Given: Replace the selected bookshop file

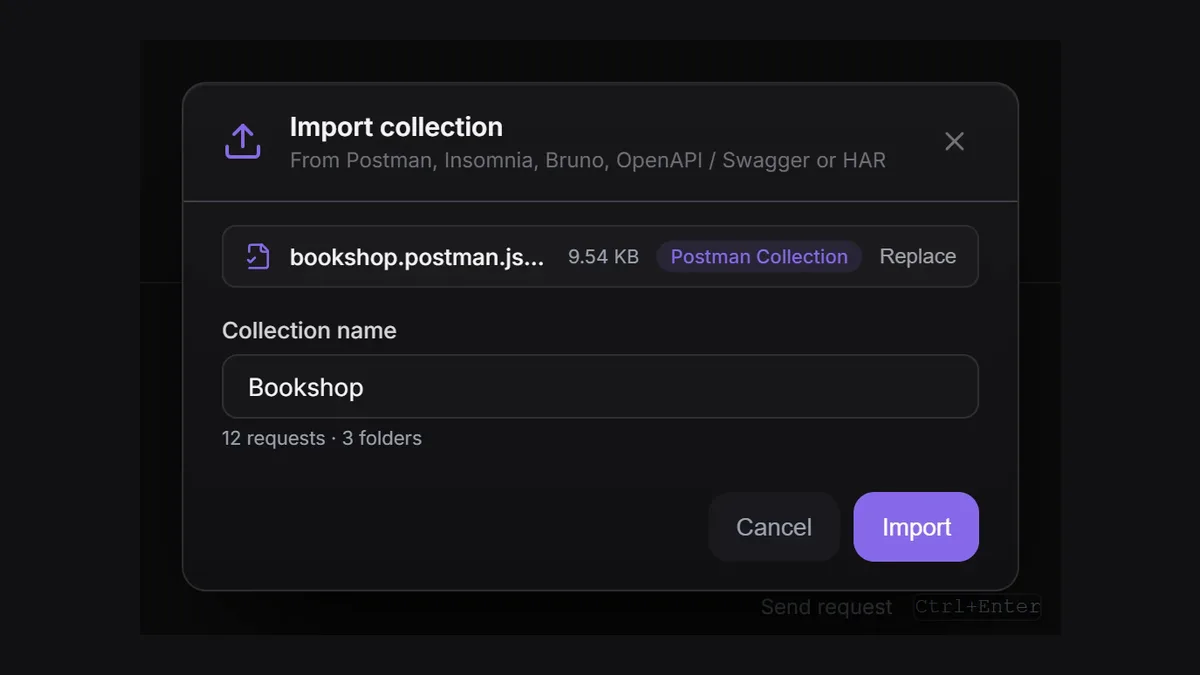Looking at the screenshot, I should click(917, 257).
